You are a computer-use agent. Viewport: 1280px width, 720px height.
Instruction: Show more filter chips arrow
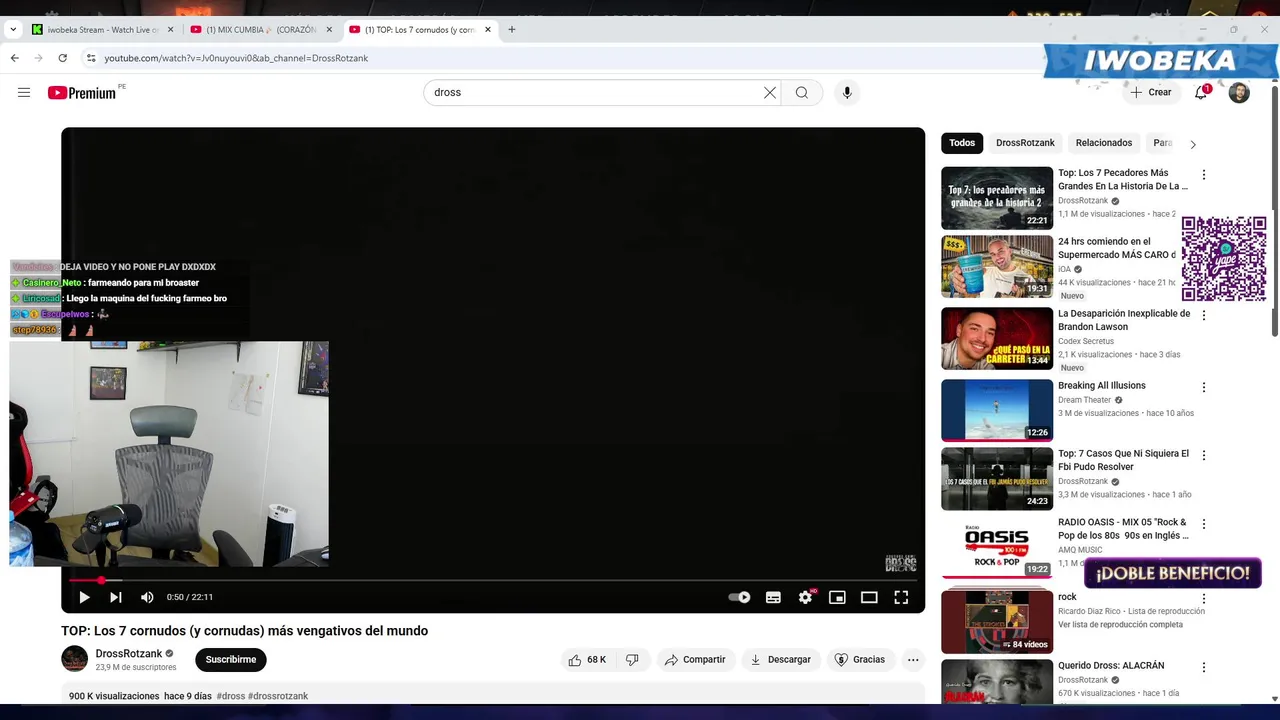[x=1193, y=144]
